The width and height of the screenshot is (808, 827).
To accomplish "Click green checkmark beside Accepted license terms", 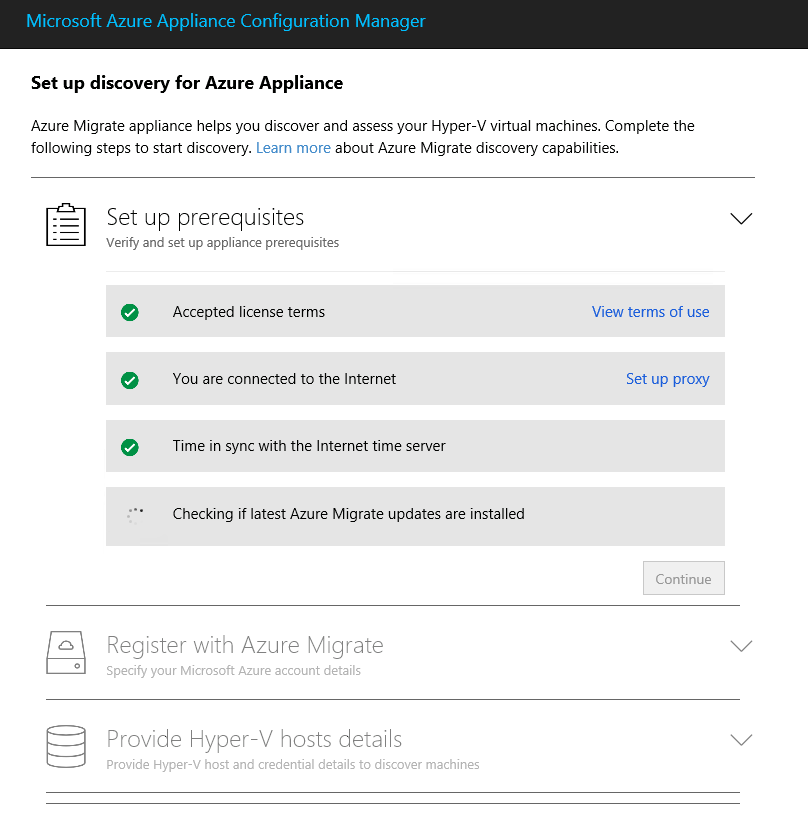I will pyautogui.click(x=130, y=312).
